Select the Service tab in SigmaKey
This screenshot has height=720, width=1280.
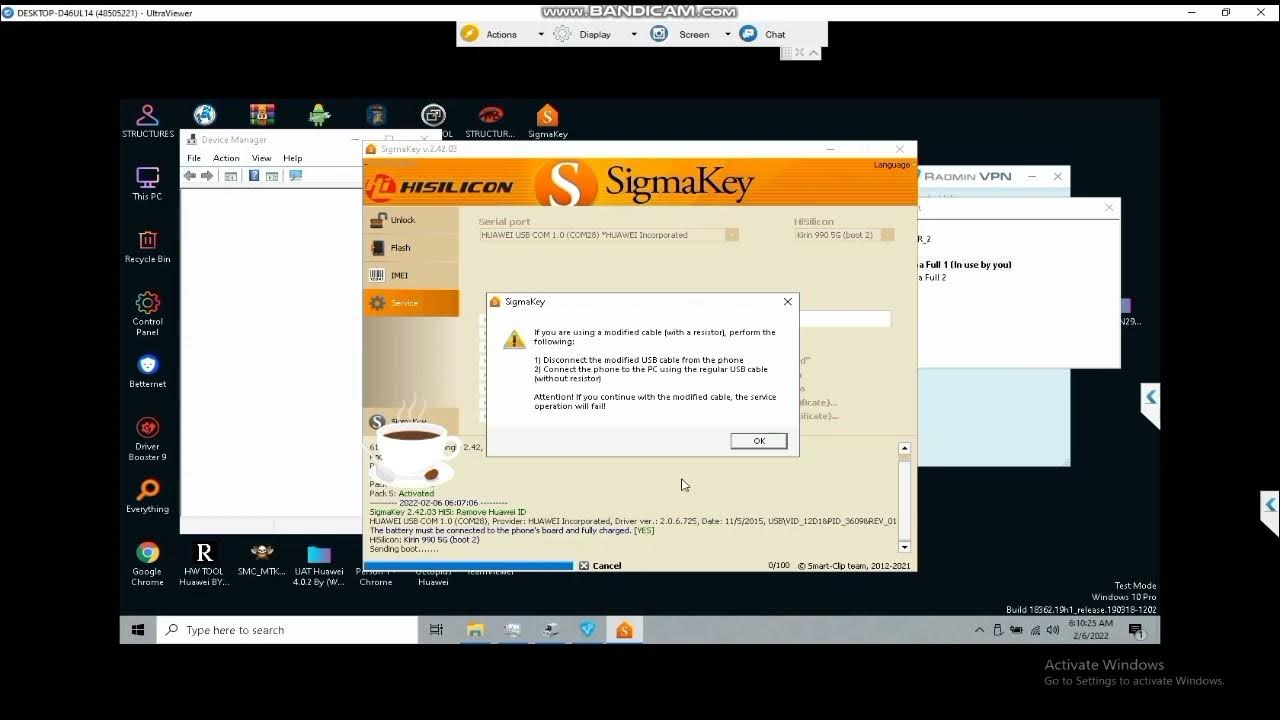click(411, 303)
